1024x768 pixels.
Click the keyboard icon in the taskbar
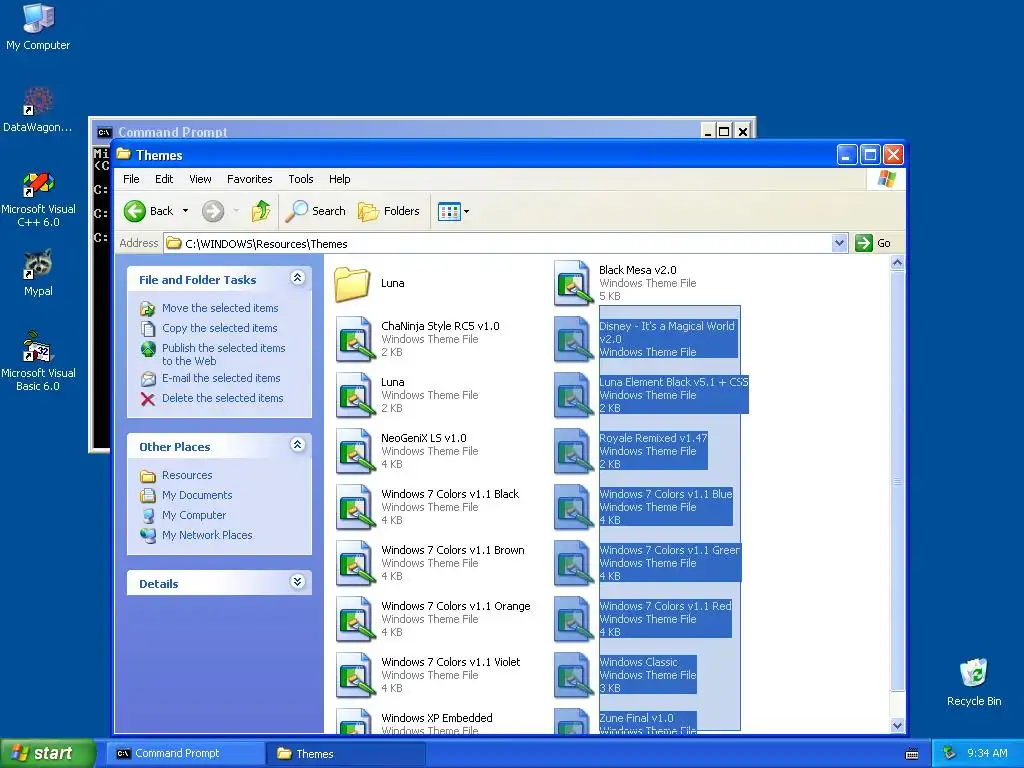tap(912, 754)
